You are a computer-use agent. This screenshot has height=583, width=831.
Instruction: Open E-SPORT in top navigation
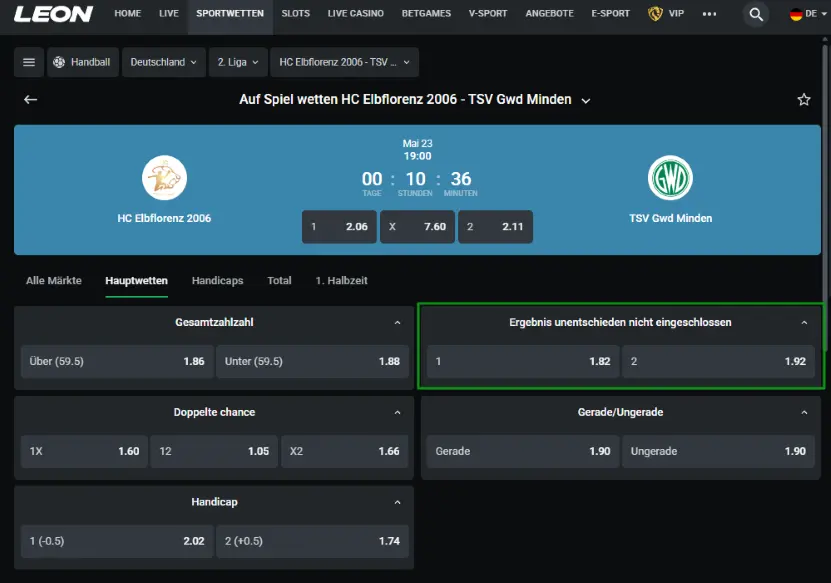(611, 13)
